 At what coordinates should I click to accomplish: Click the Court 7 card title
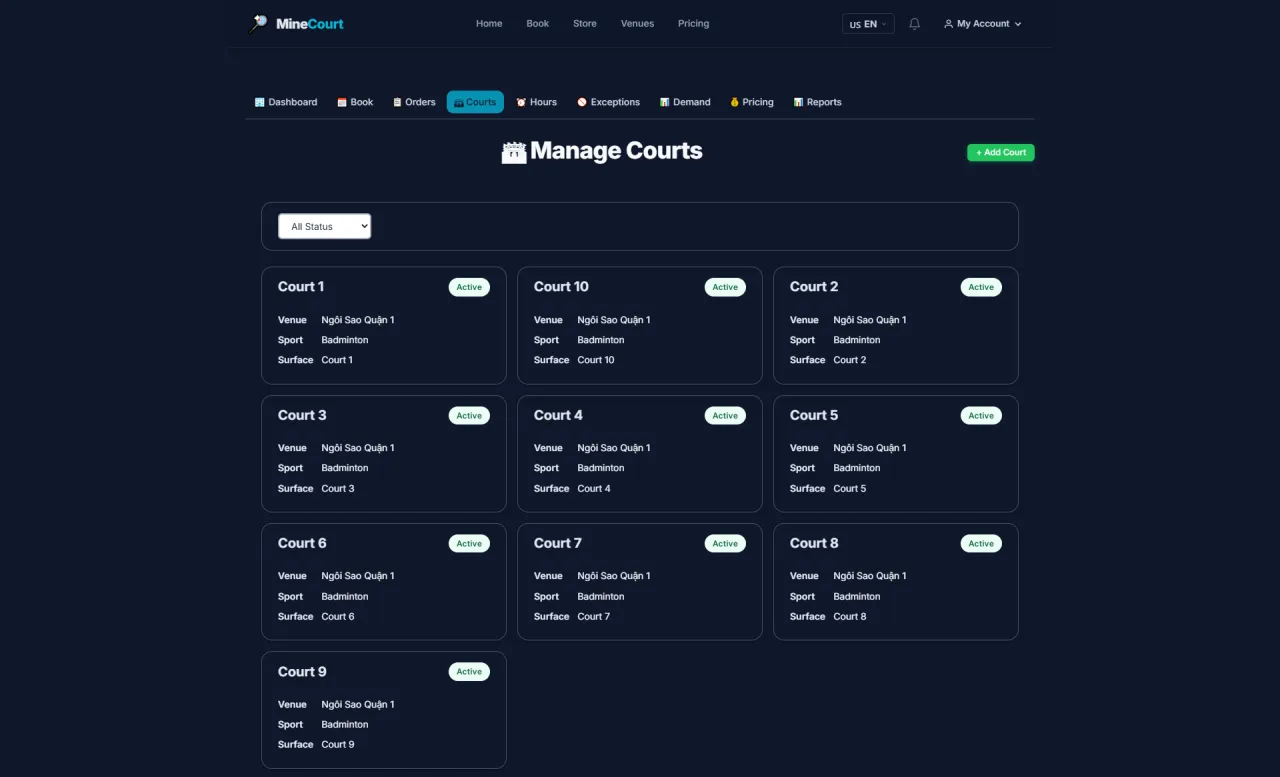(558, 543)
